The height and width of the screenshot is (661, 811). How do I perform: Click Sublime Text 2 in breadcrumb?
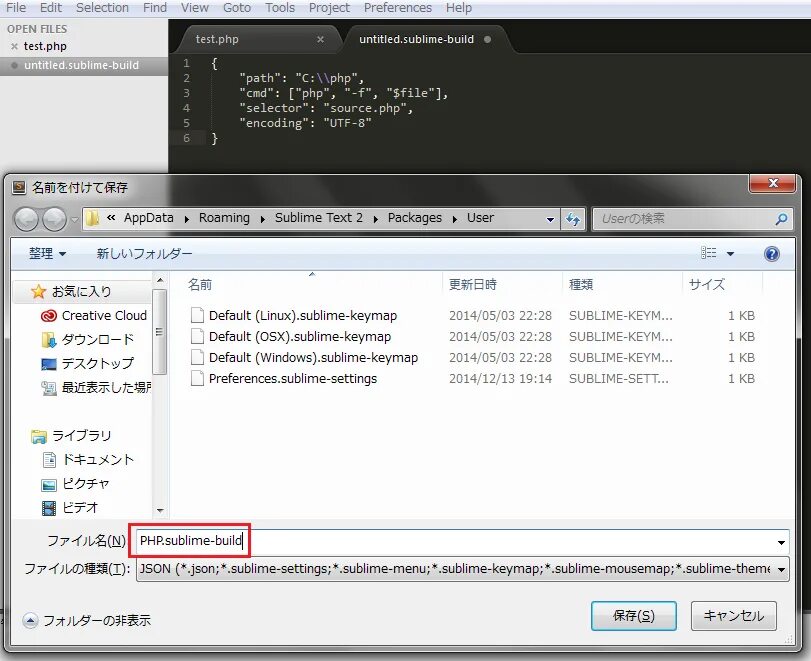[x=319, y=218]
